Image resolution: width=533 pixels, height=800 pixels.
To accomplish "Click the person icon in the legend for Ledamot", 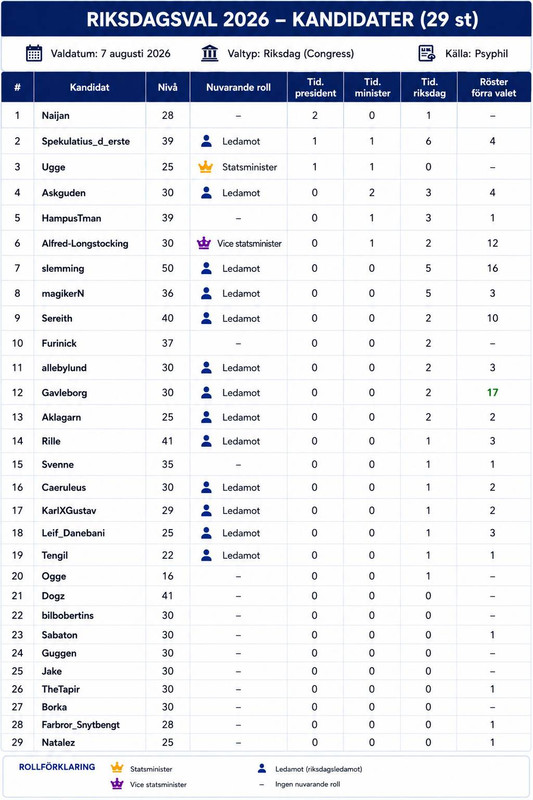I will (262, 768).
